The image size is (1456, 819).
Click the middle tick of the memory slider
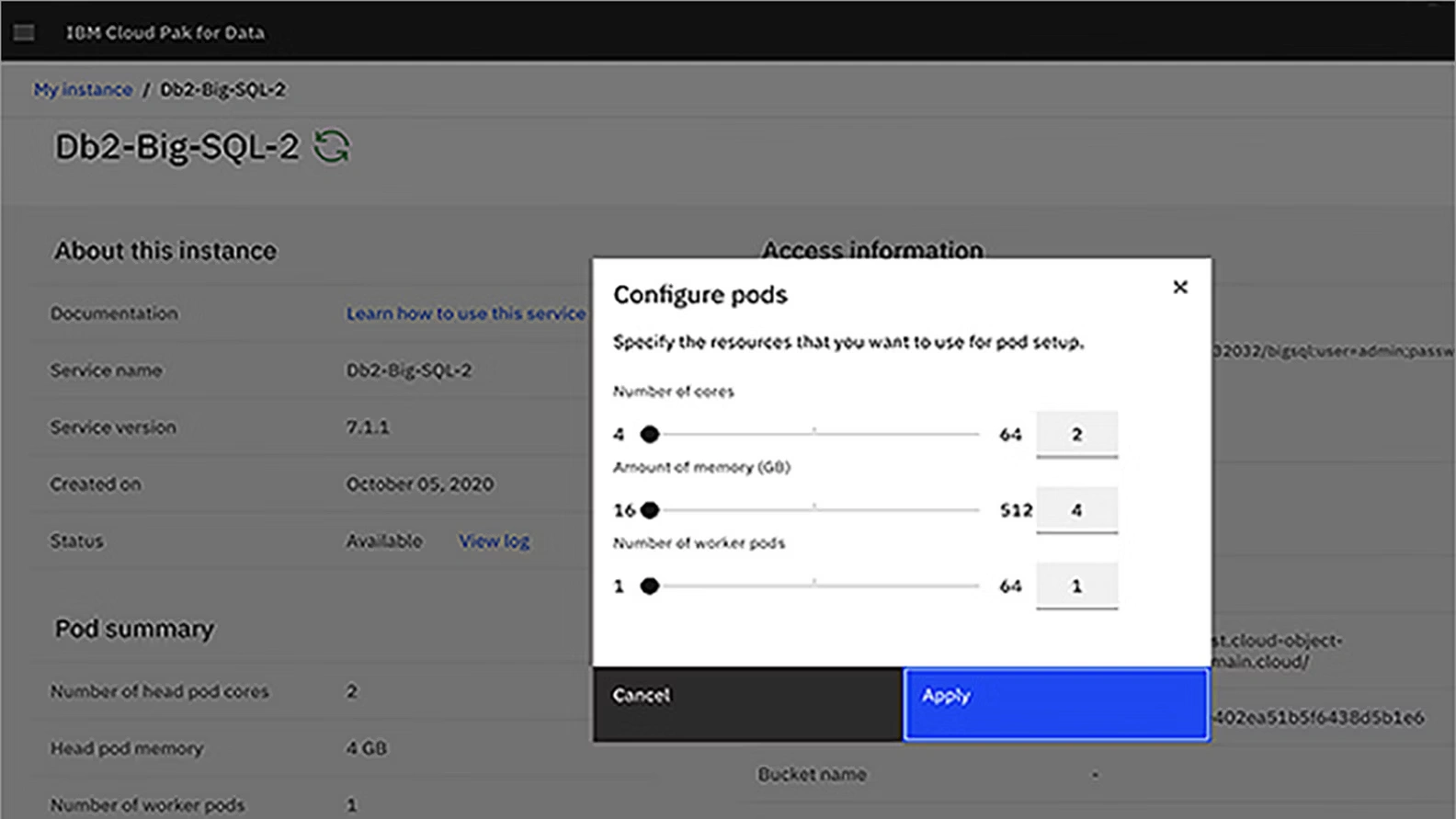point(814,507)
